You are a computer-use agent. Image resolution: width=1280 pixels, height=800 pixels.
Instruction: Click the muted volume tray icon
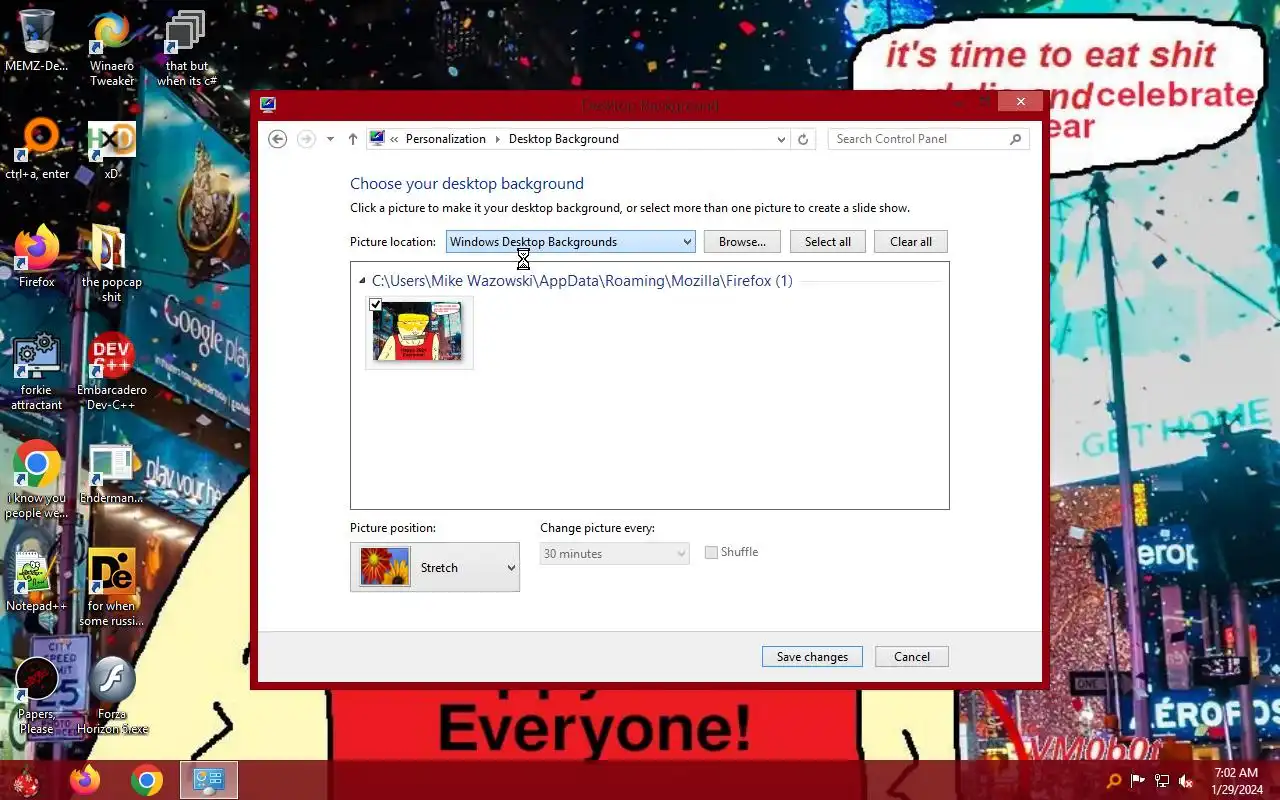click(1186, 781)
